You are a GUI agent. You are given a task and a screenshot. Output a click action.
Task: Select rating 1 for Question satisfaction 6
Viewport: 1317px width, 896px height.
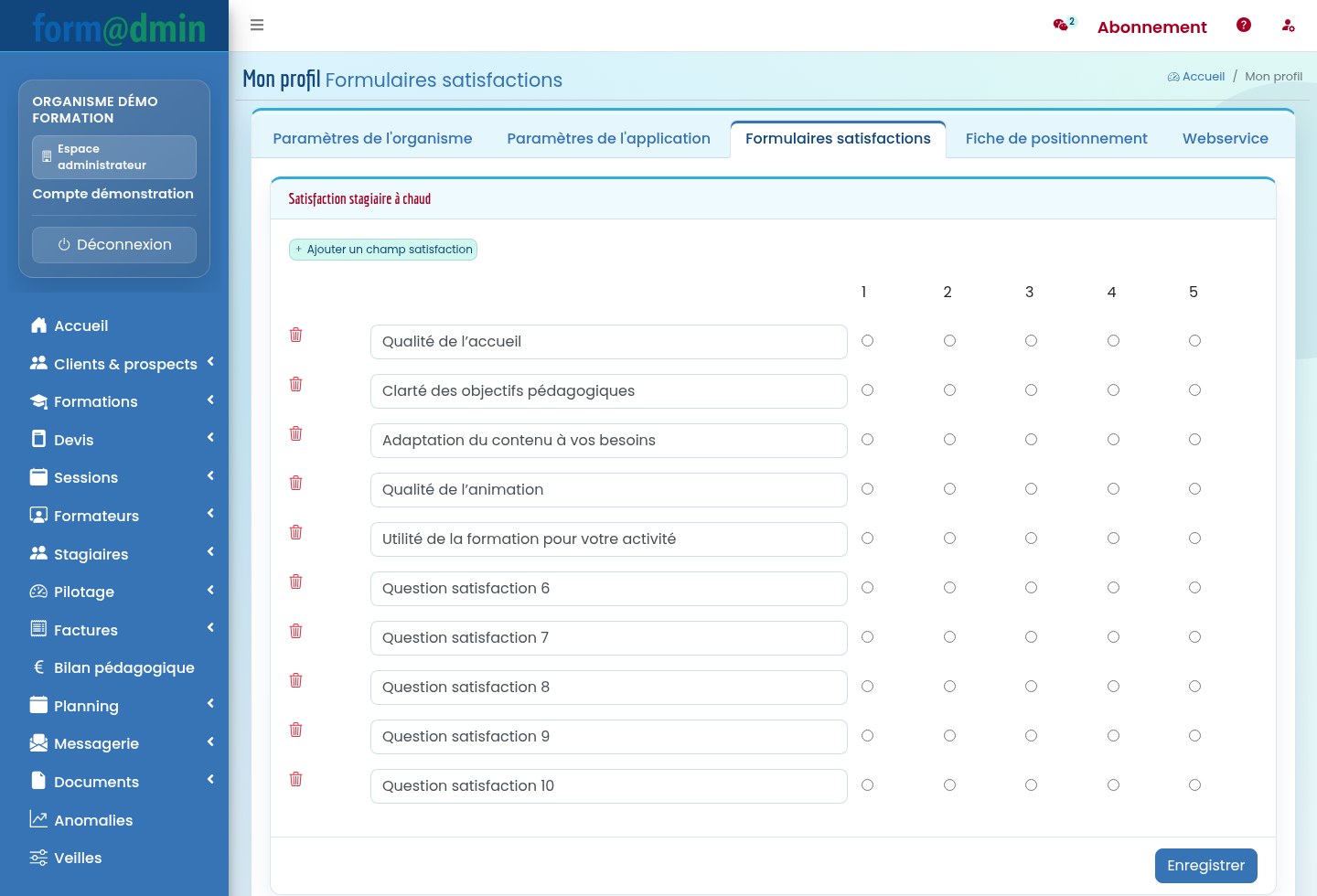[868, 588]
